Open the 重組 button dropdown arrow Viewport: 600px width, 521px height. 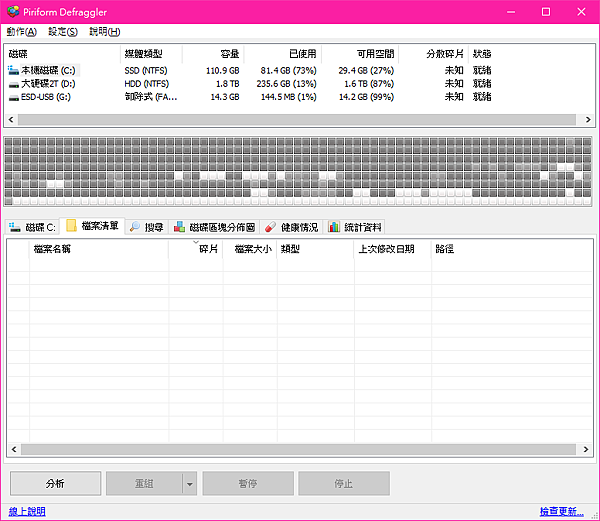click(x=190, y=484)
